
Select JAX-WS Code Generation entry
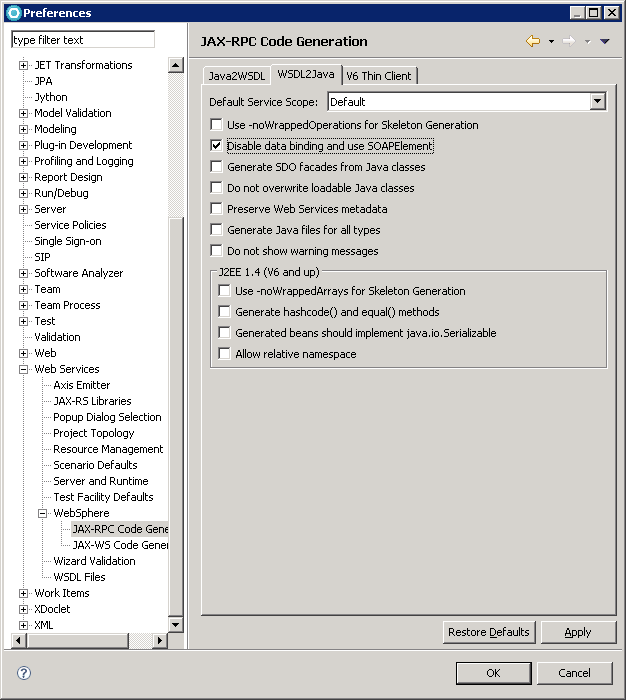[x=121, y=545]
